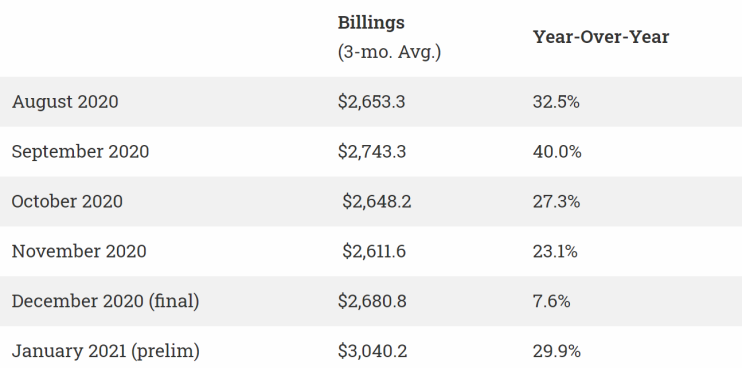Click the $2,680.8 billings value
This screenshot has width=743, height=369.
372,301
